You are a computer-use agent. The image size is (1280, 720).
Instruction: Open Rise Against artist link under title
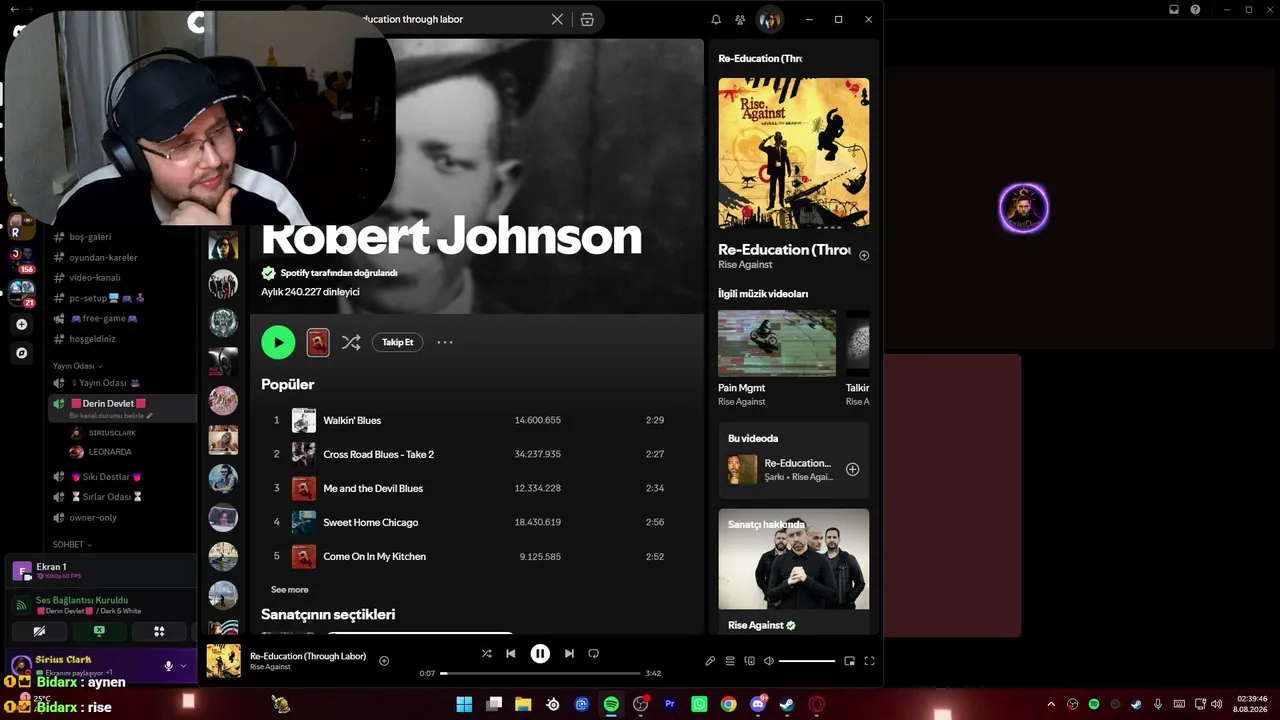(x=745, y=264)
